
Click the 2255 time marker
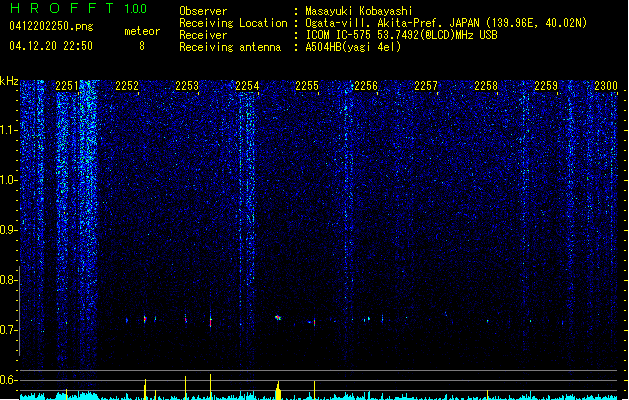(307, 86)
